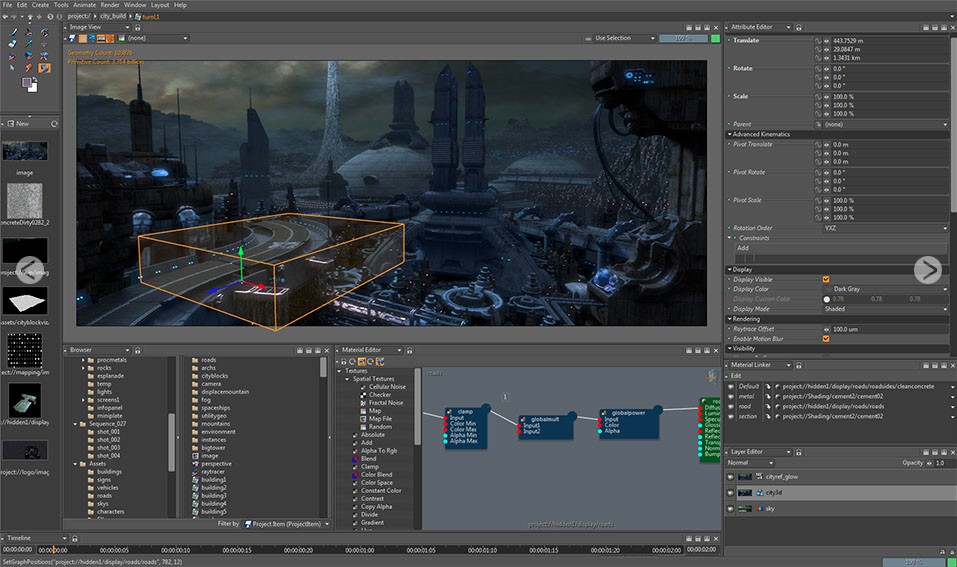The height and width of the screenshot is (567, 957).
Task: Disable the Enable Motion Blur checkbox
Action: coord(826,338)
